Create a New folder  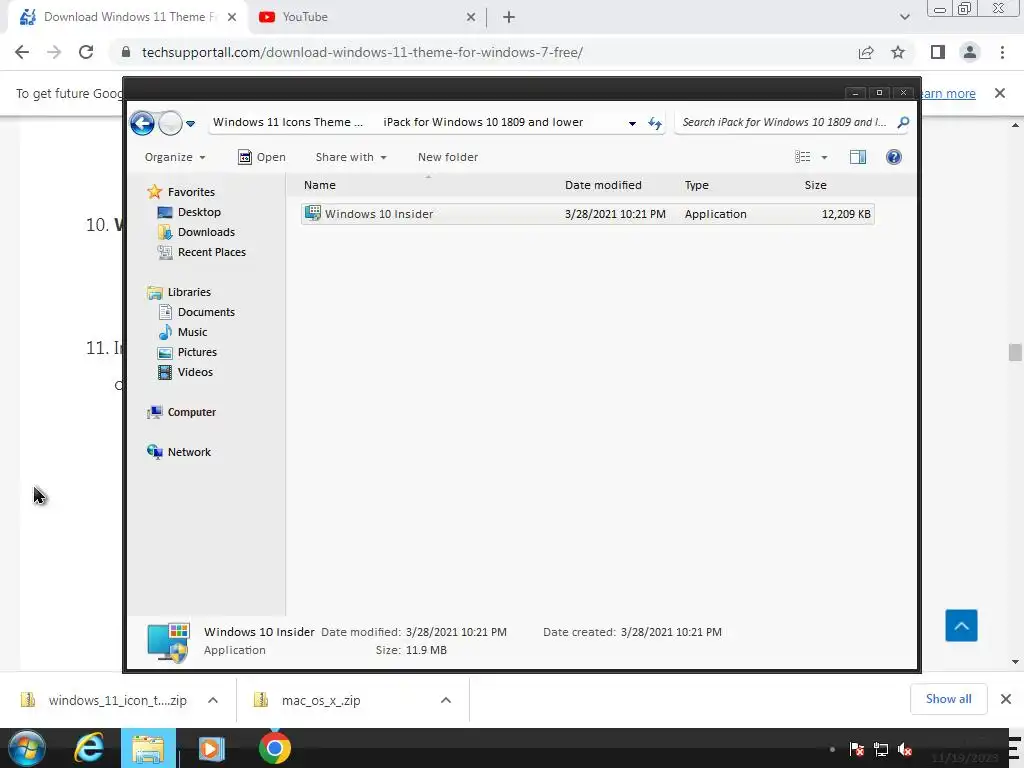click(x=448, y=157)
